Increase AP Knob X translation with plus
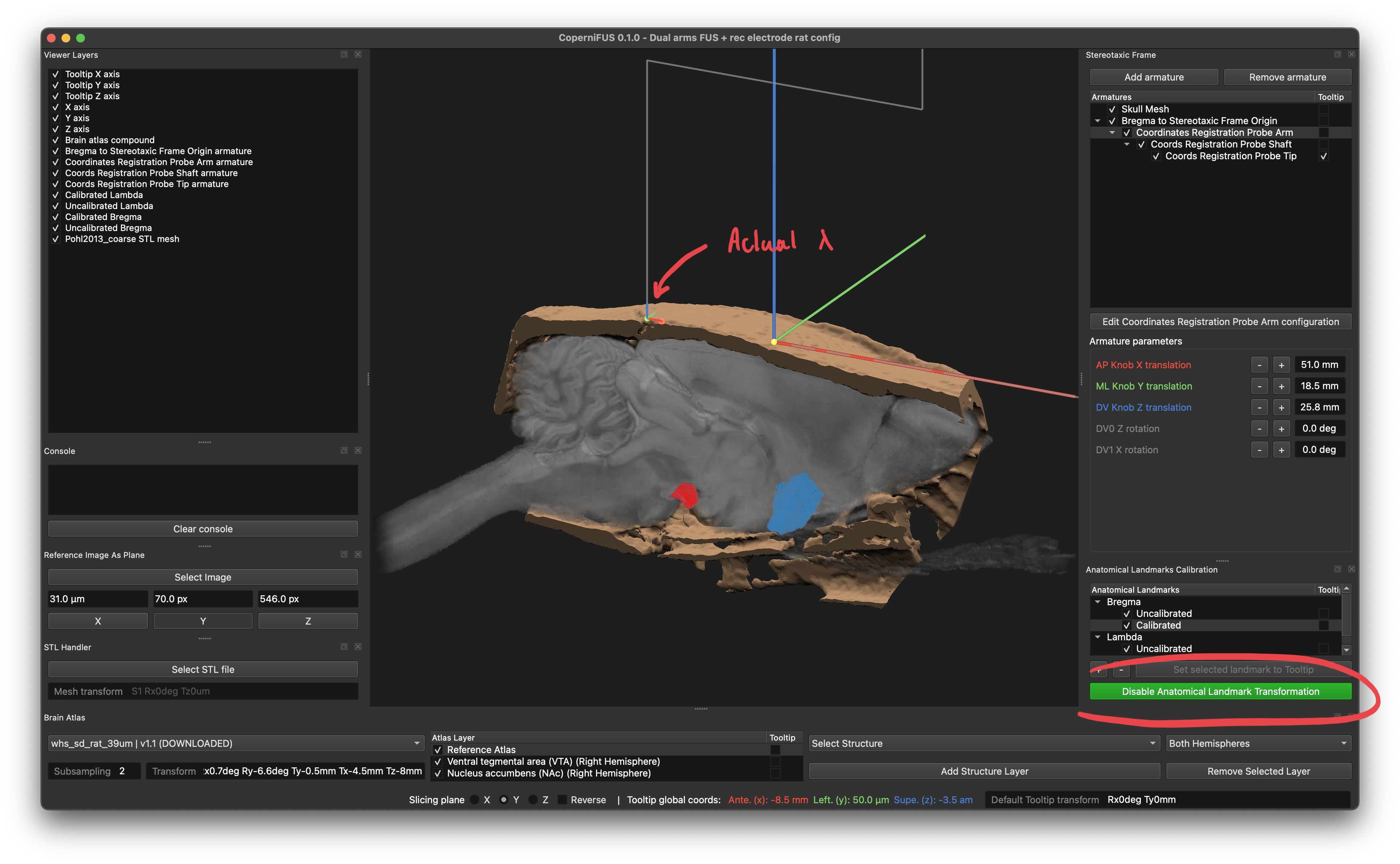This screenshot has width=1400, height=864. tap(1282, 365)
